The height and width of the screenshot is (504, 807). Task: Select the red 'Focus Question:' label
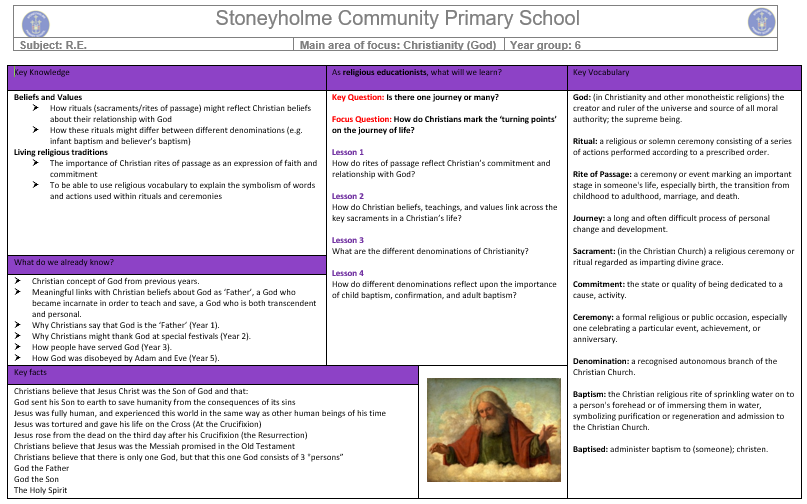pos(362,119)
